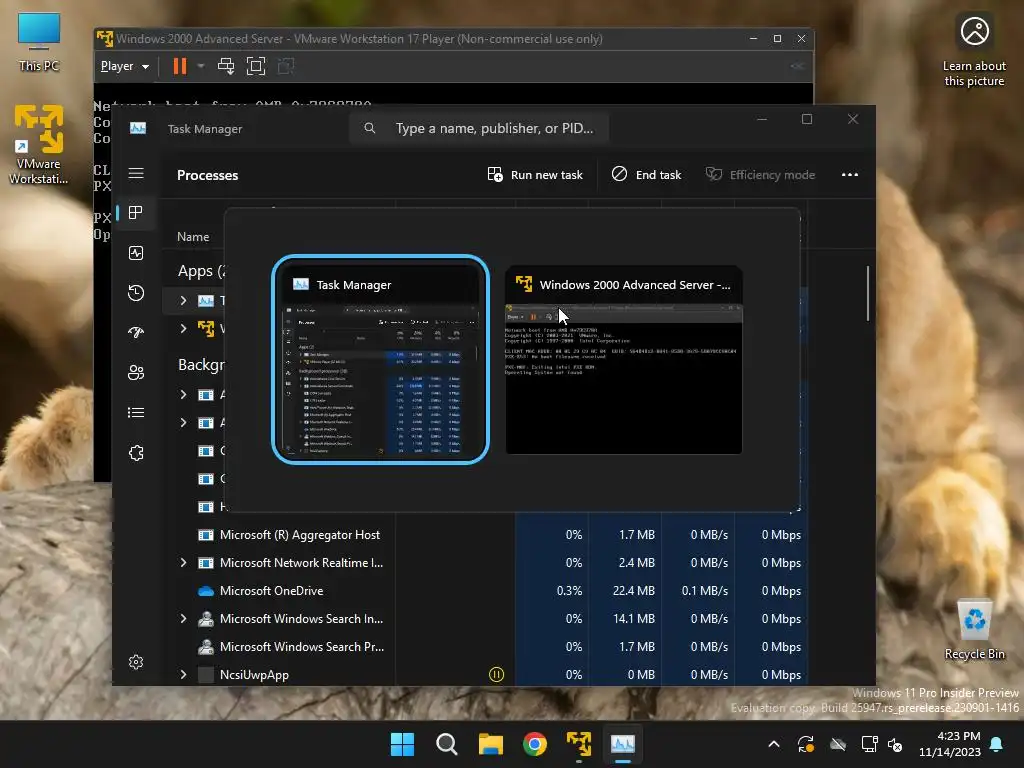Screen dimensions: 1024x768
Task: Open Users page in Task Manager sidebar
Action: [x=136, y=372]
